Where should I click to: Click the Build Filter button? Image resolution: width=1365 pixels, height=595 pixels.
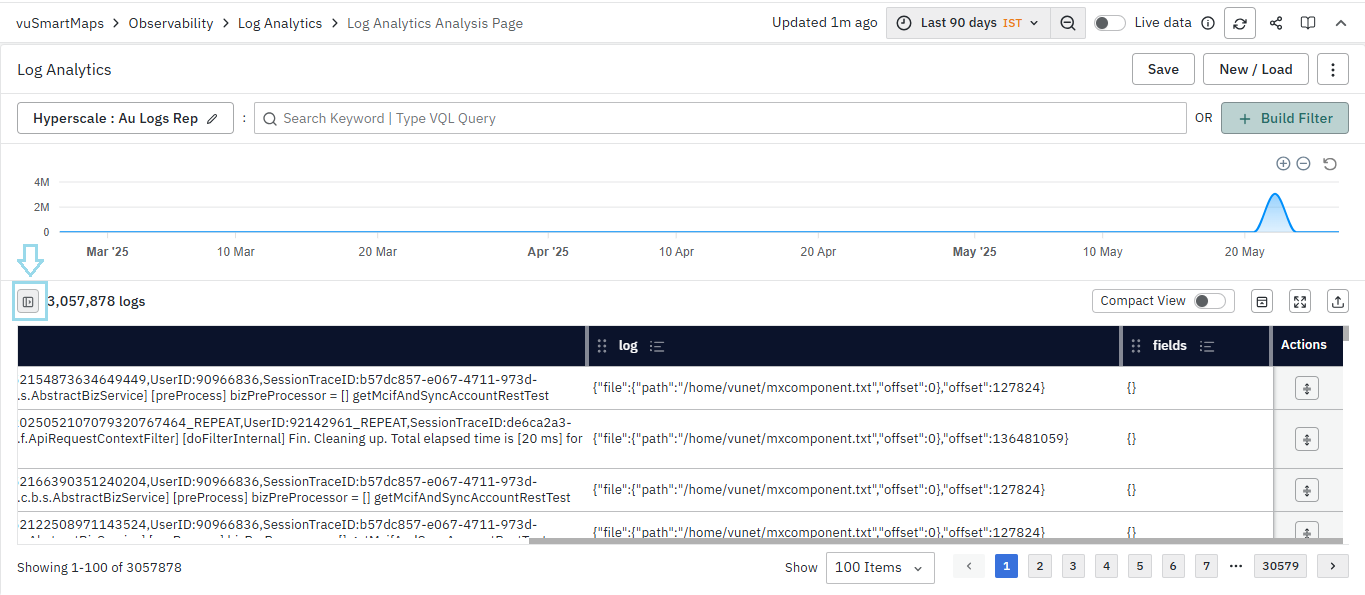click(1285, 118)
